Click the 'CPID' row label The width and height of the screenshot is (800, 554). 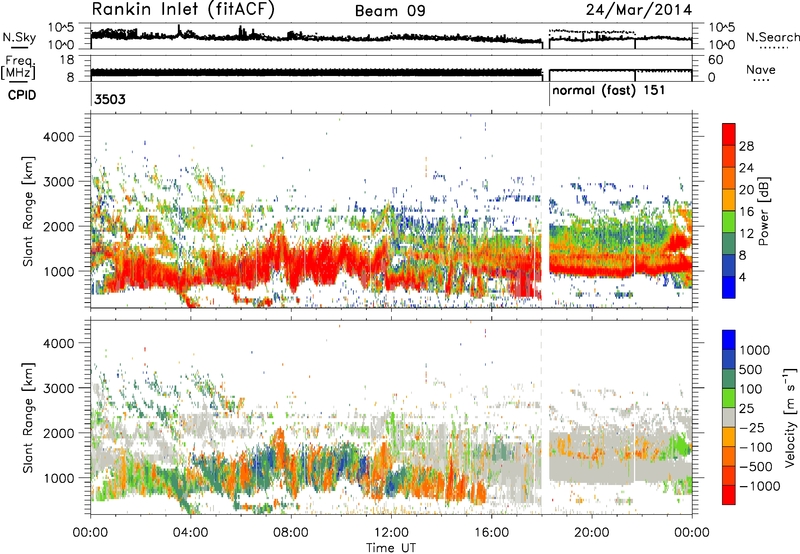click(x=22, y=95)
